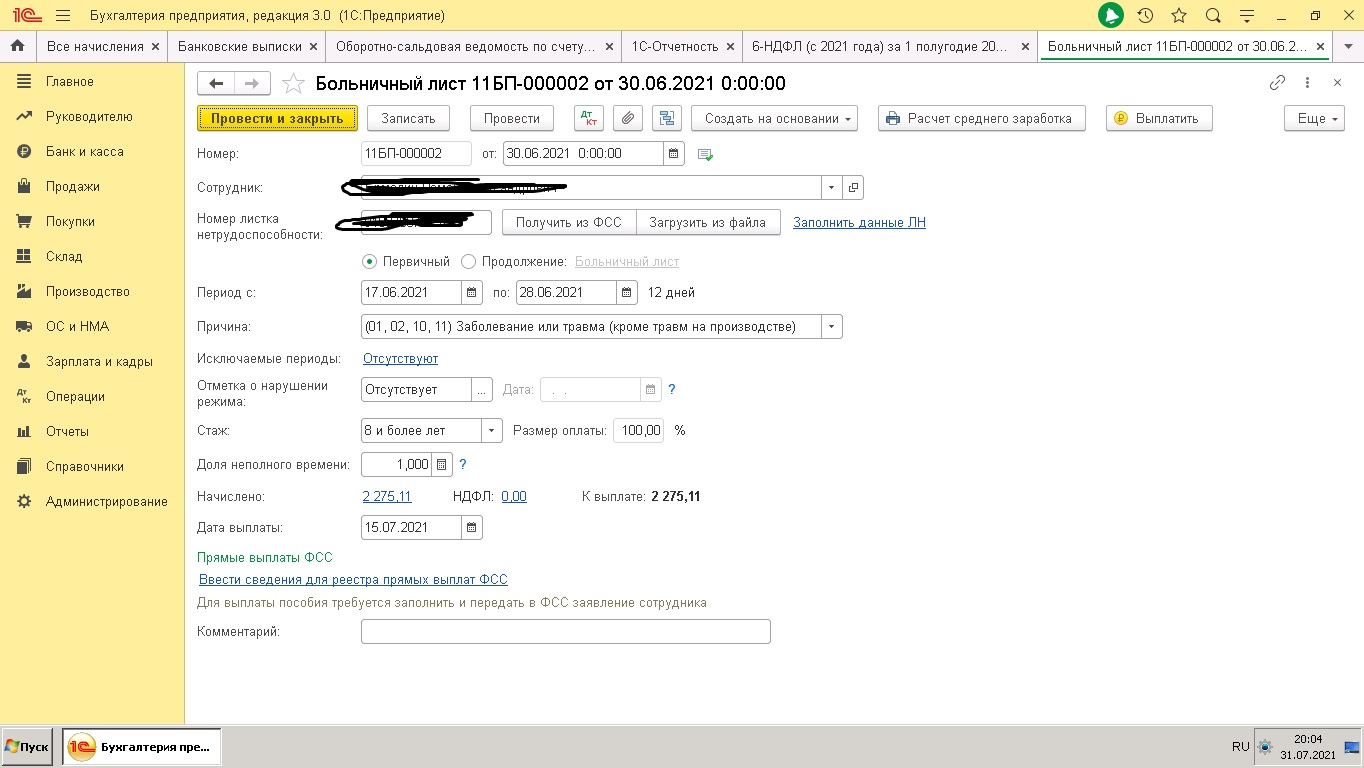Focus Размер оплаты percentage field
Image resolution: width=1364 pixels, height=768 pixels.
[638, 431]
